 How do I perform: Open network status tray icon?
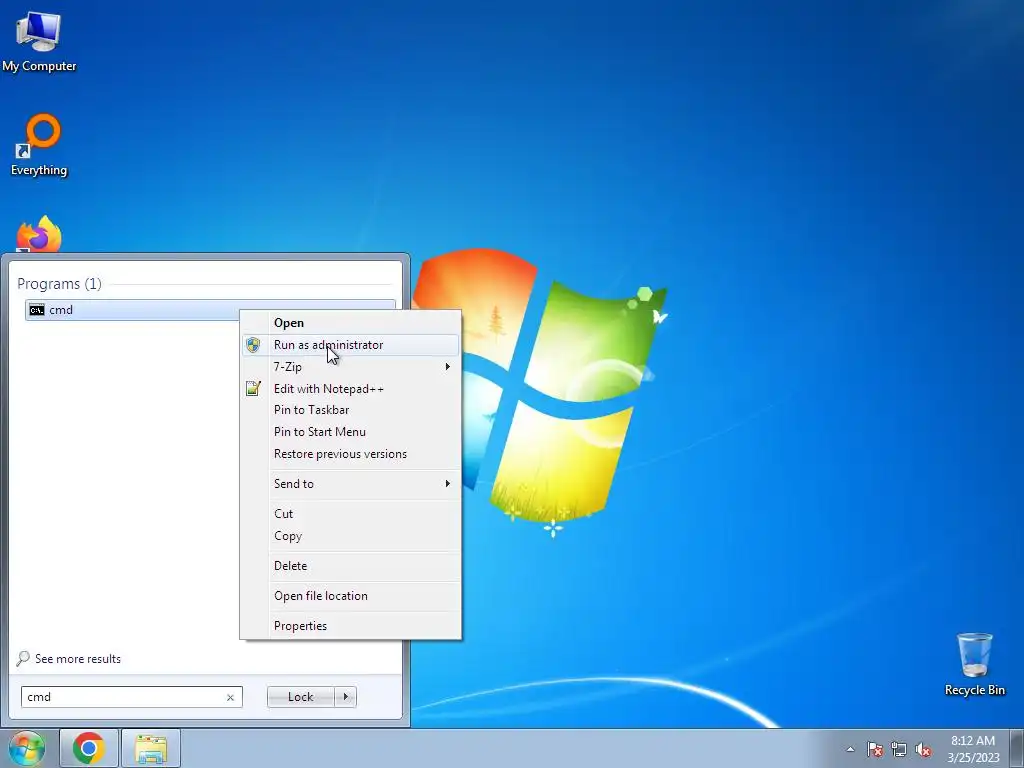coord(899,749)
